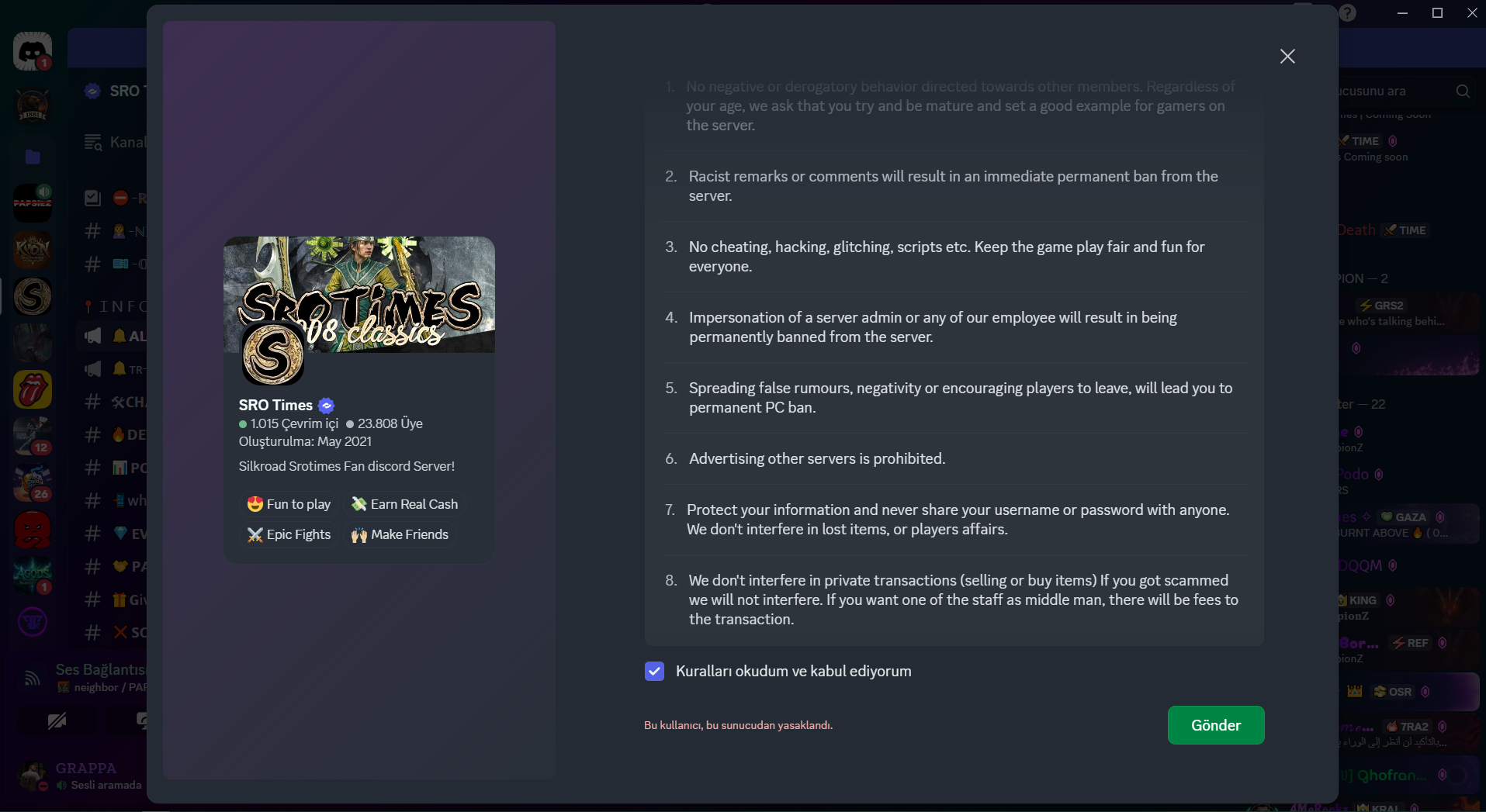
Task: Click the search magnifier icon
Action: pos(1463,91)
